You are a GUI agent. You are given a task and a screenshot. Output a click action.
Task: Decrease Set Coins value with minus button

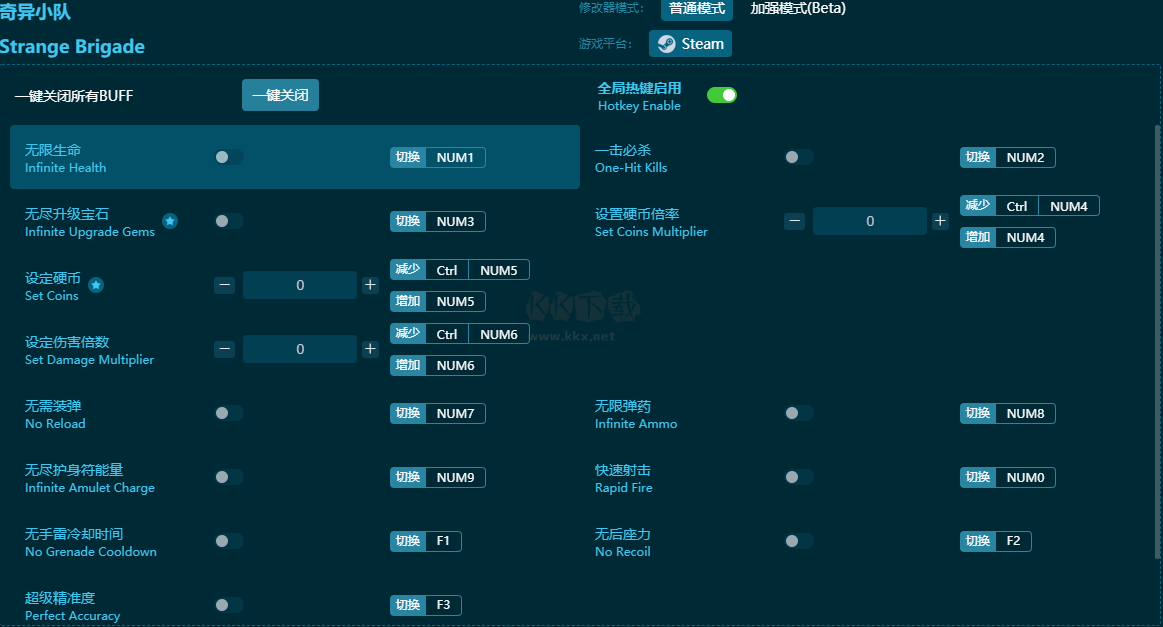[225, 285]
